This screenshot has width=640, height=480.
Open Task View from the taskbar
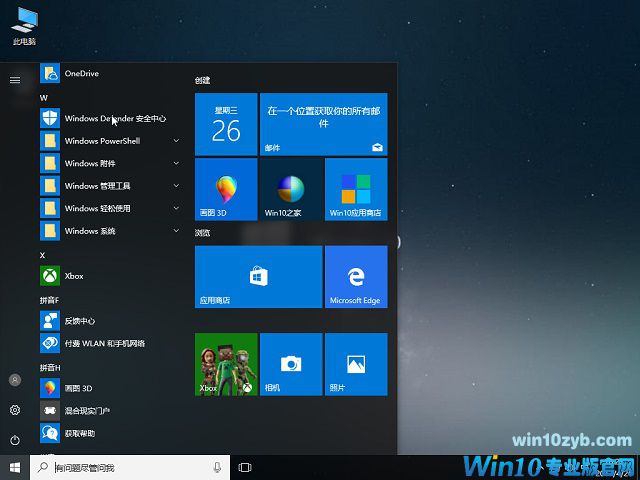(245, 467)
